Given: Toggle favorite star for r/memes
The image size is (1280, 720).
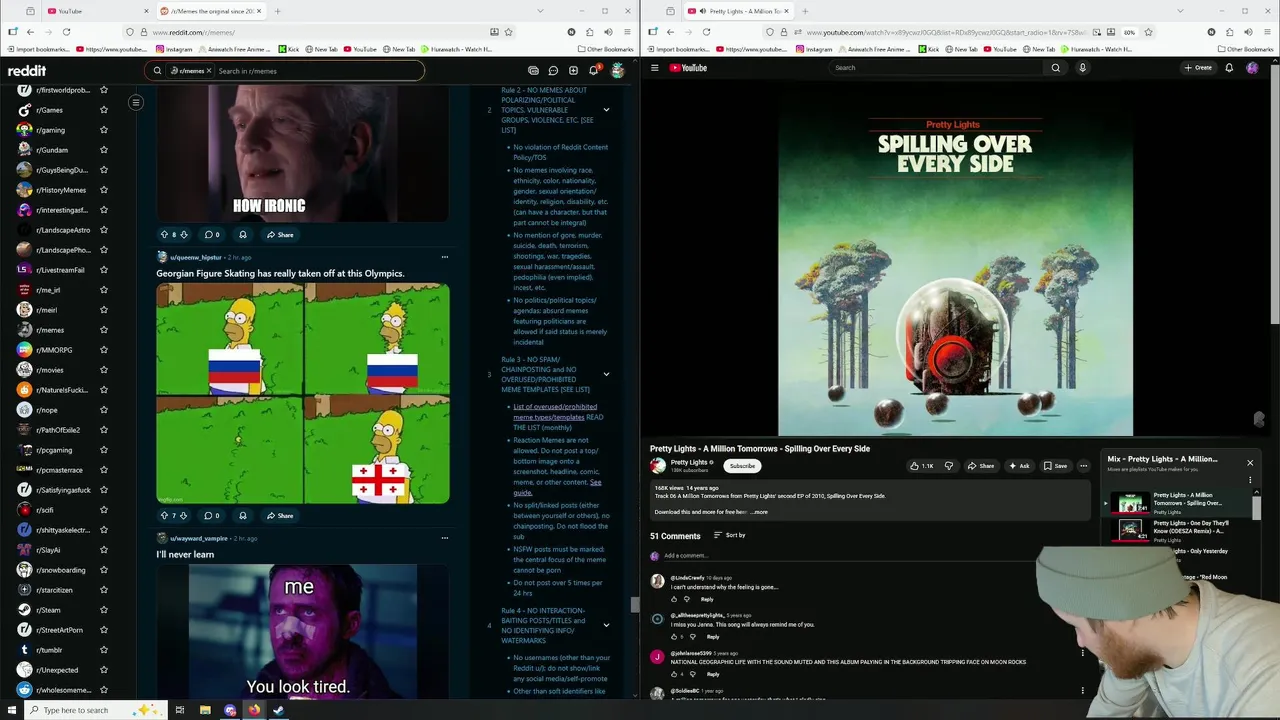Looking at the screenshot, I should (x=104, y=330).
